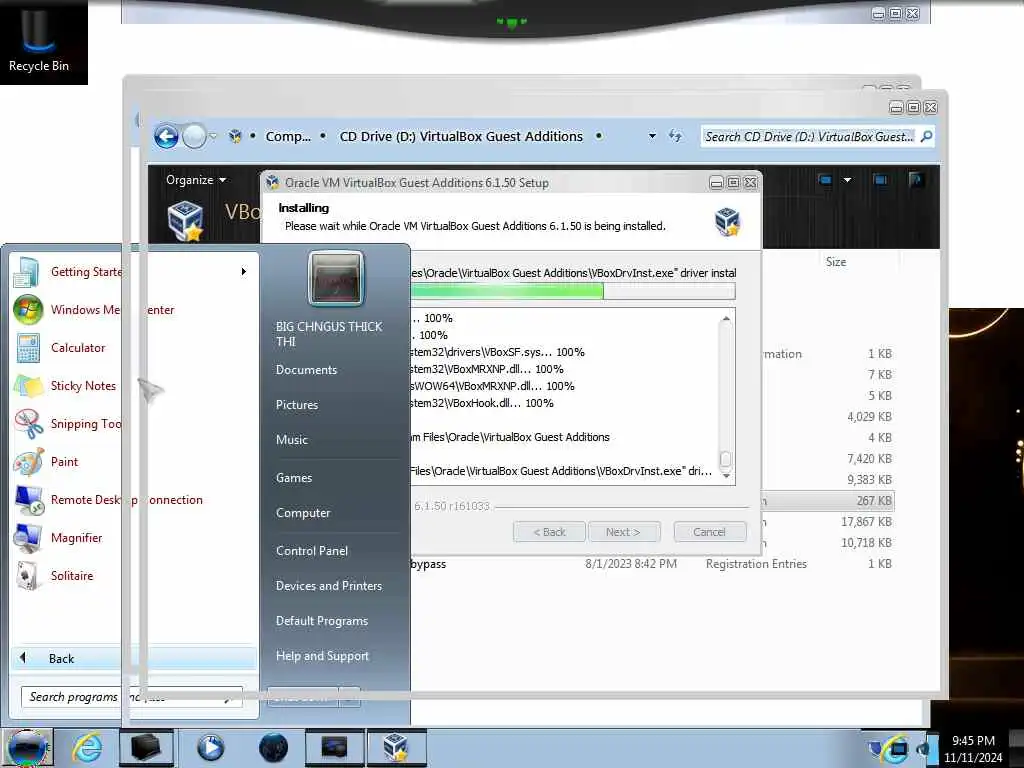Click the install log scroll-down arrow

(726, 475)
